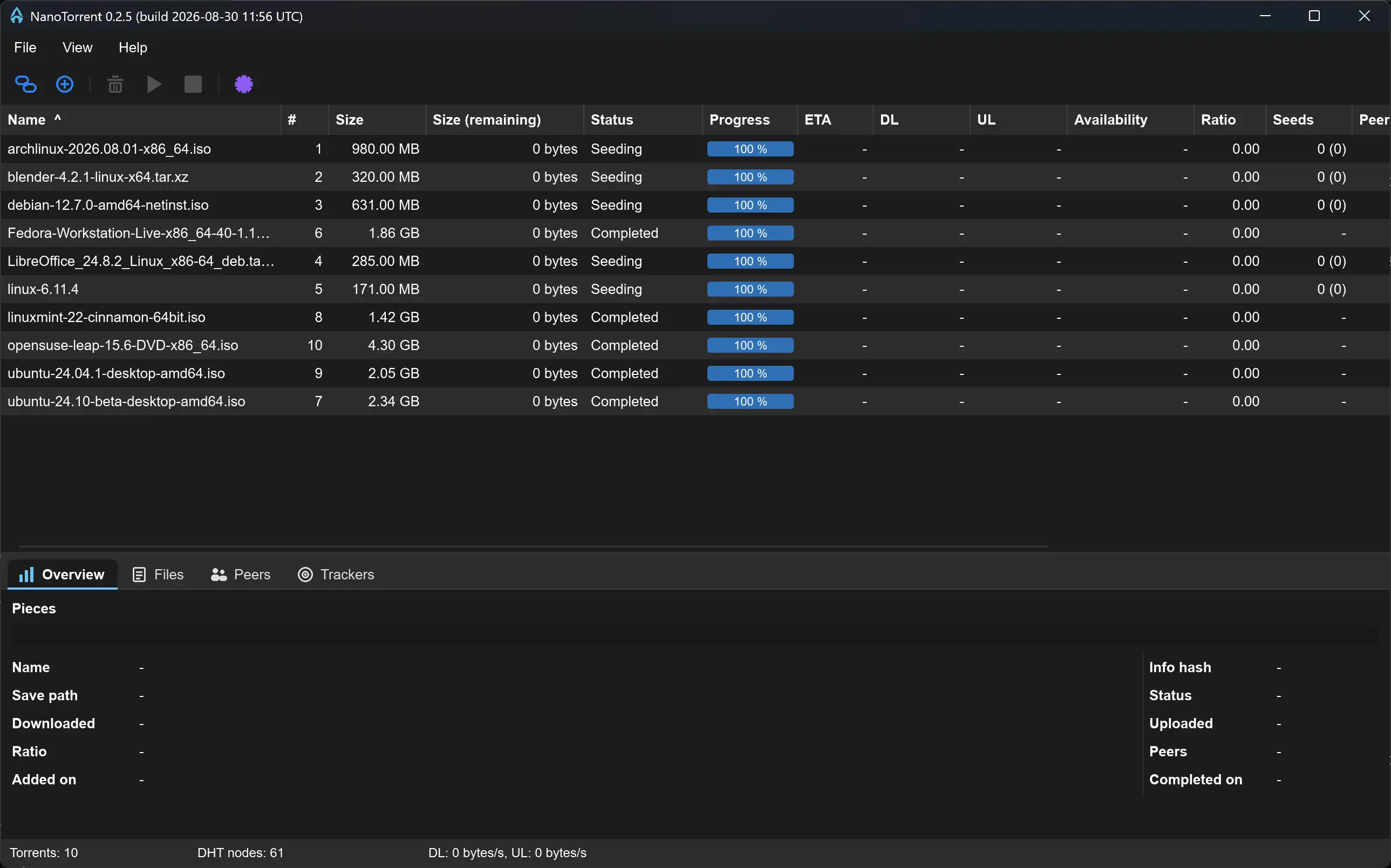The height and width of the screenshot is (868, 1391).
Task: Click the Fedora-Workstation progress bar
Action: click(x=751, y=233)
